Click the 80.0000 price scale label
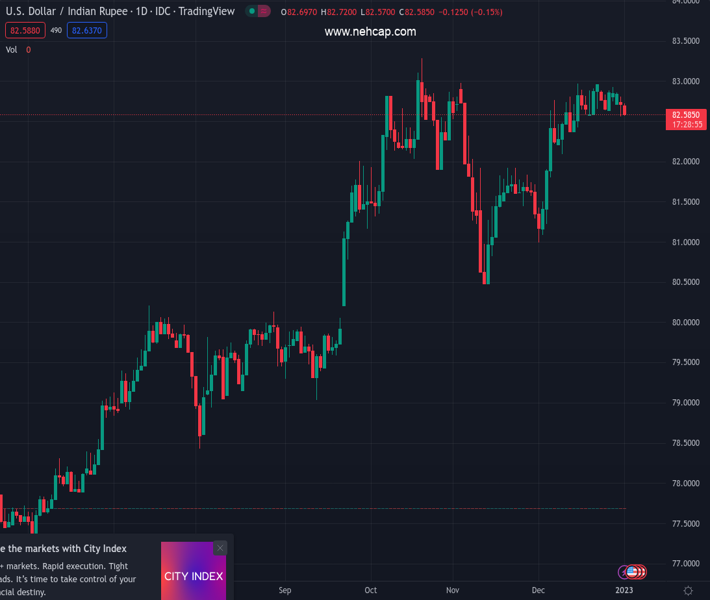The image size is (710, 600). (x=684, y=322)
